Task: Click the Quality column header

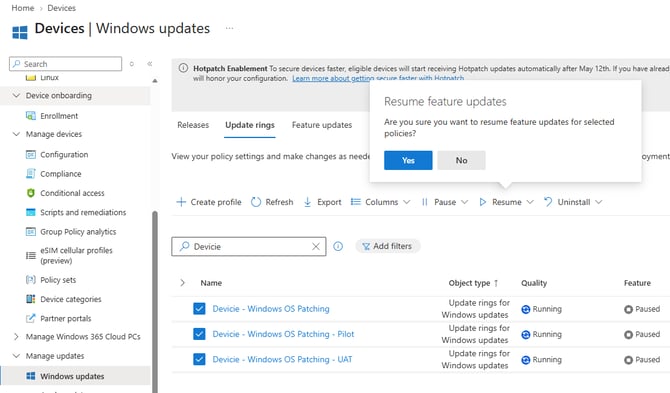Action: point(534,283)
